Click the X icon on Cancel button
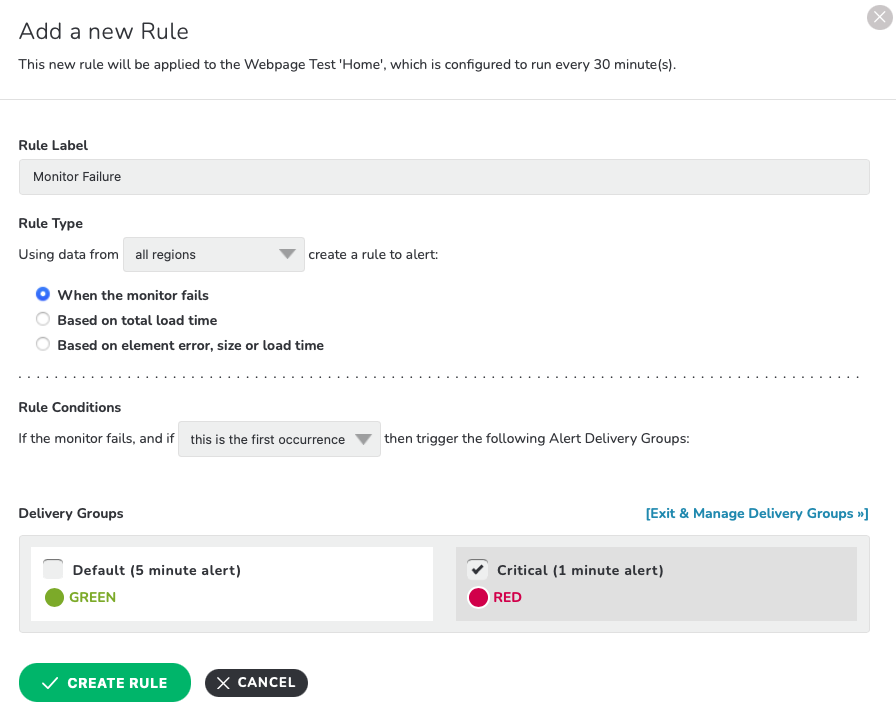Screen dimensions: 896x723 click(223, 683)
